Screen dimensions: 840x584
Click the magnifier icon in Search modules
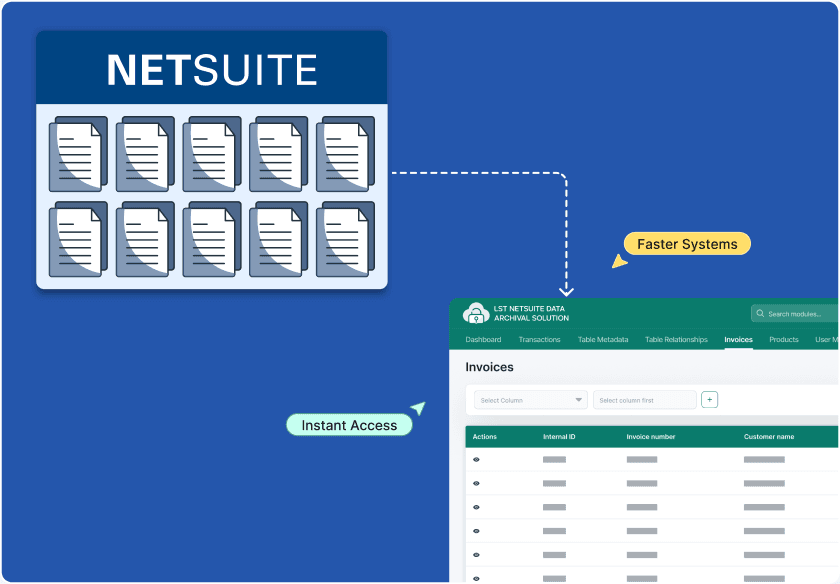coord(760,313)
